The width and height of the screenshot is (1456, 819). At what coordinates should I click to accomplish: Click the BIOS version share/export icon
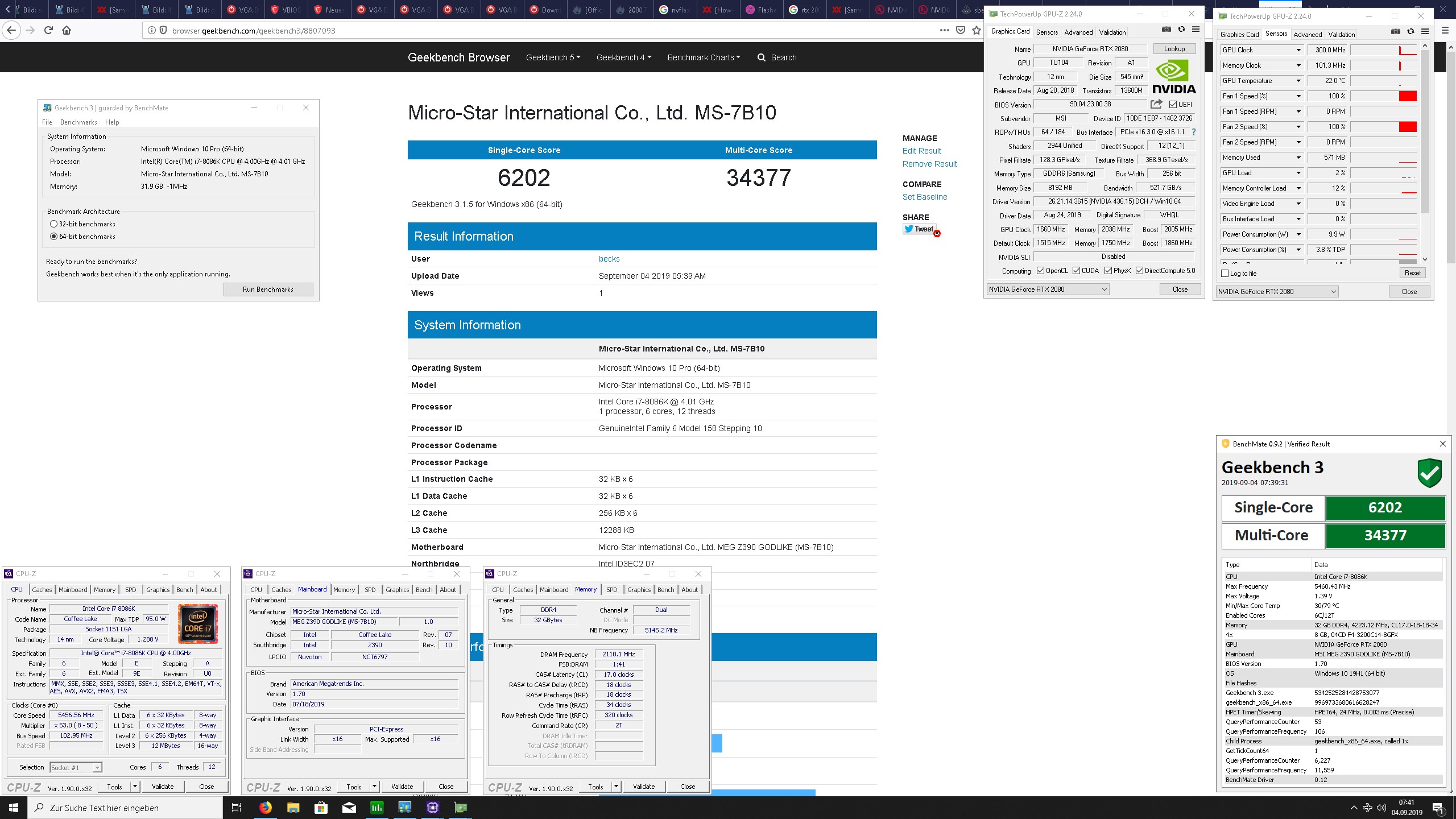pyautogui.click(x=1156, y=104)
